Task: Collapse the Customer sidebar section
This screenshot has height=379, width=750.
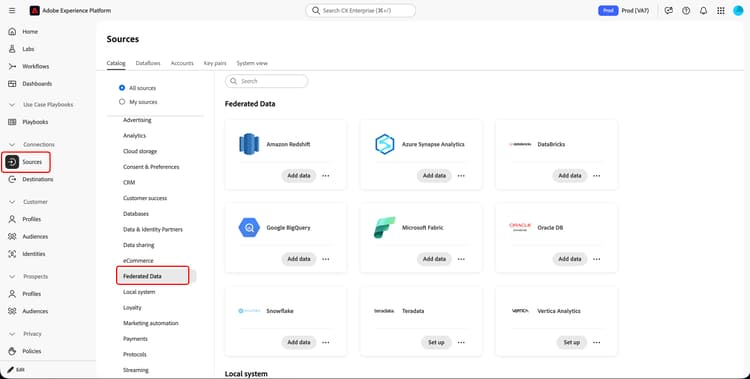Action: pos(12,202)
